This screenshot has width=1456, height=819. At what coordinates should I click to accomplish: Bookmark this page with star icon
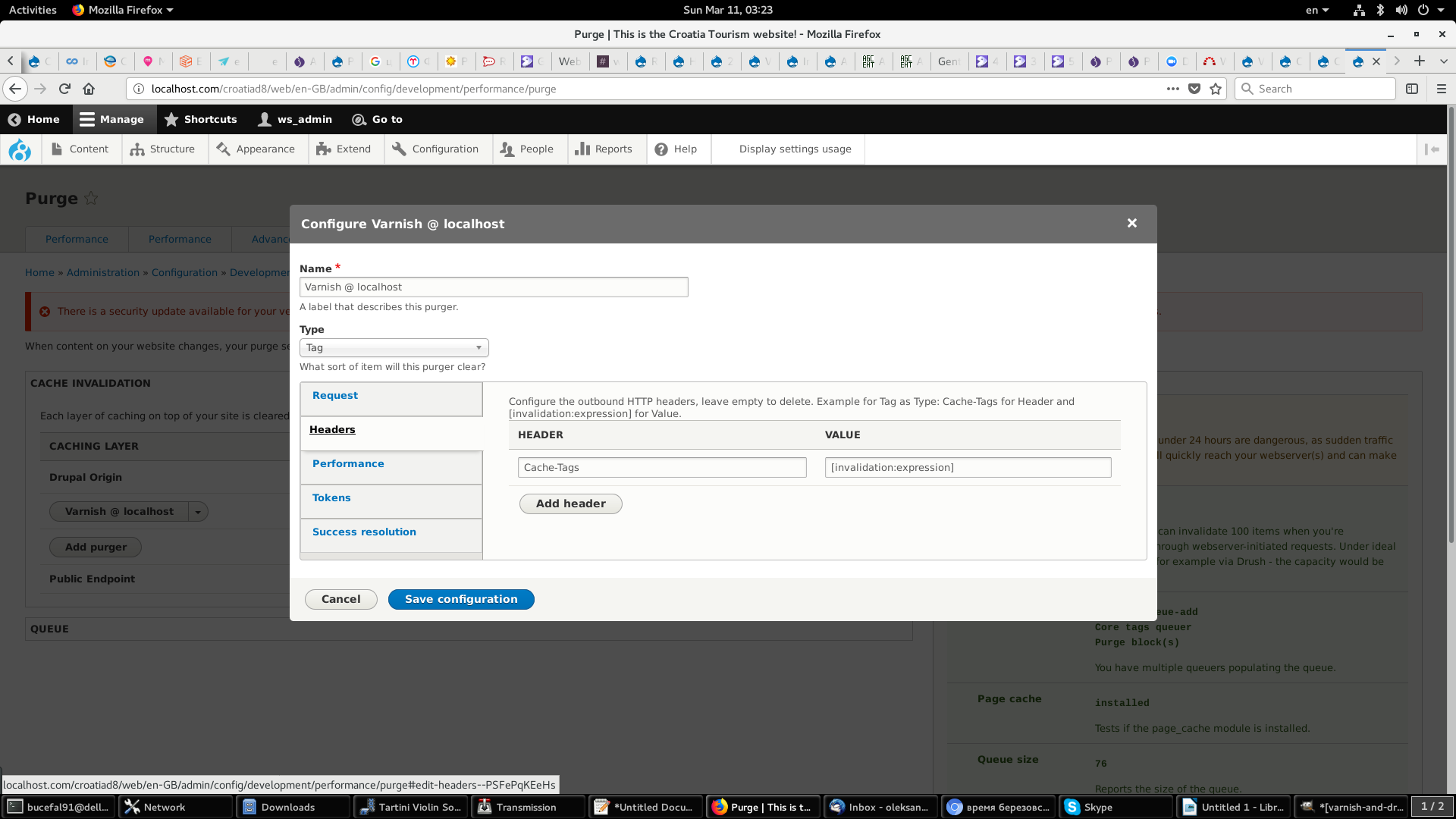(x=1216, y=89)
